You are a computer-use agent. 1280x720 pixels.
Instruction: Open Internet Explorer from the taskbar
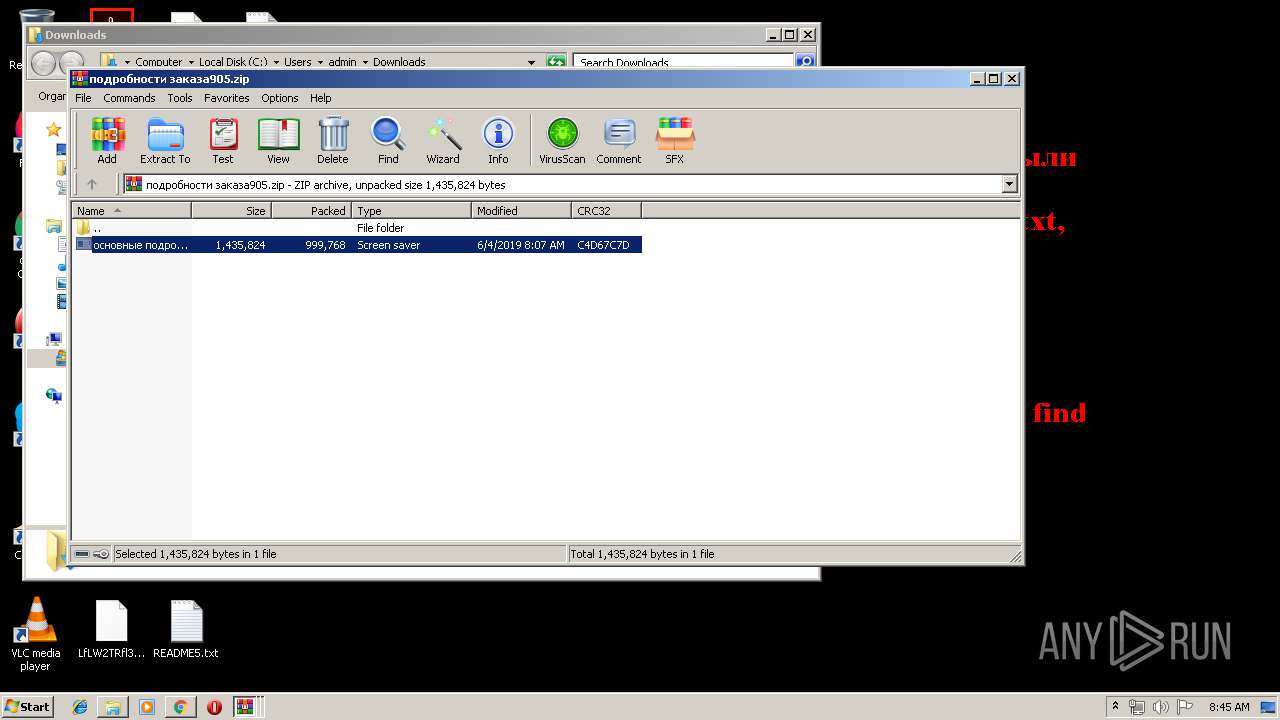pyautogui.click(x=80, y=707)
